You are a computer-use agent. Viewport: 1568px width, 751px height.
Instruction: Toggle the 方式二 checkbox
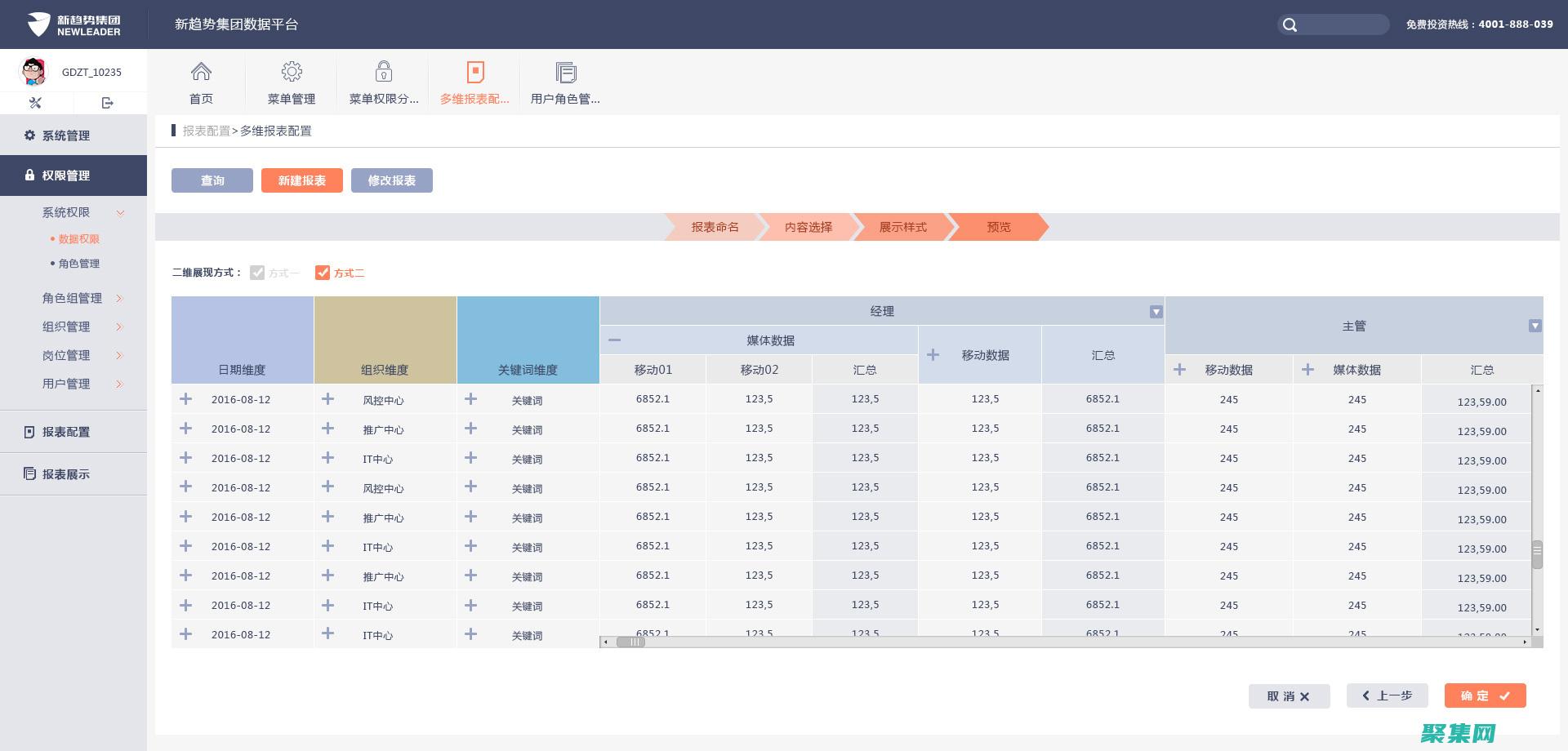pyautogui.click(x=323, y=273)
